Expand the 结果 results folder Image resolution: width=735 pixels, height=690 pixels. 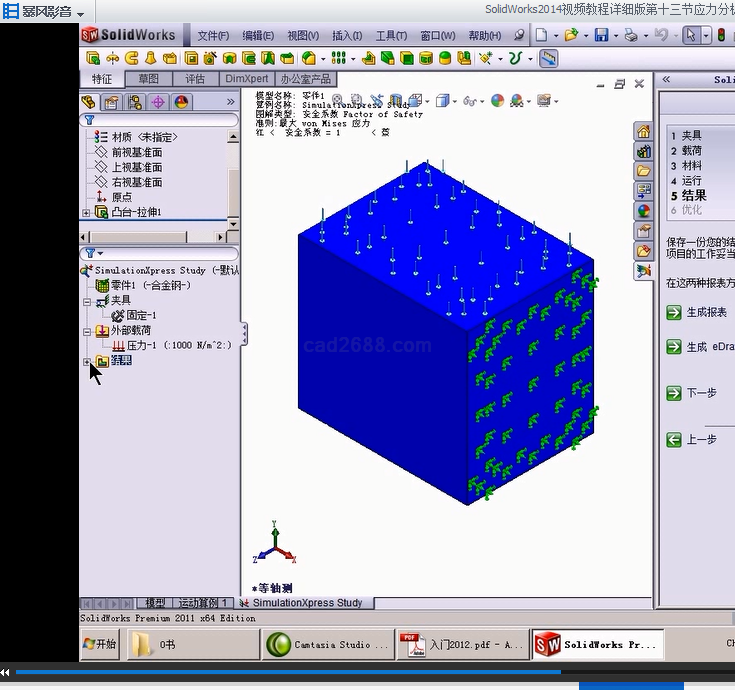(x=87, y=361)
